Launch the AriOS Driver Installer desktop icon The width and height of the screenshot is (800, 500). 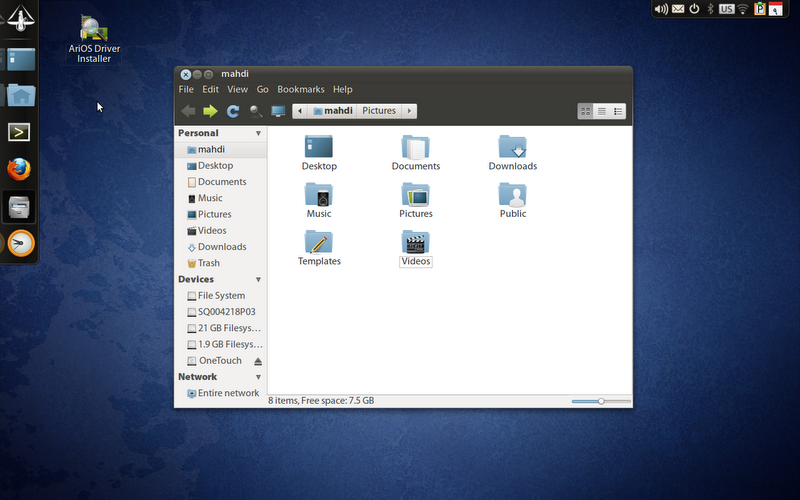(x=94, y=40)
